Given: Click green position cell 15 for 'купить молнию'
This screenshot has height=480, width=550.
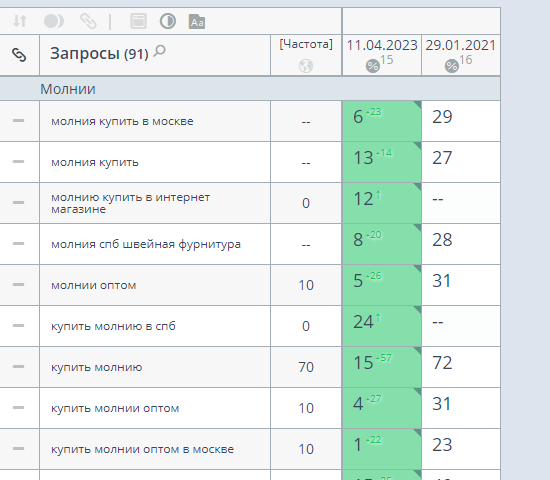Looking at the screenshot, I should 382,367.
